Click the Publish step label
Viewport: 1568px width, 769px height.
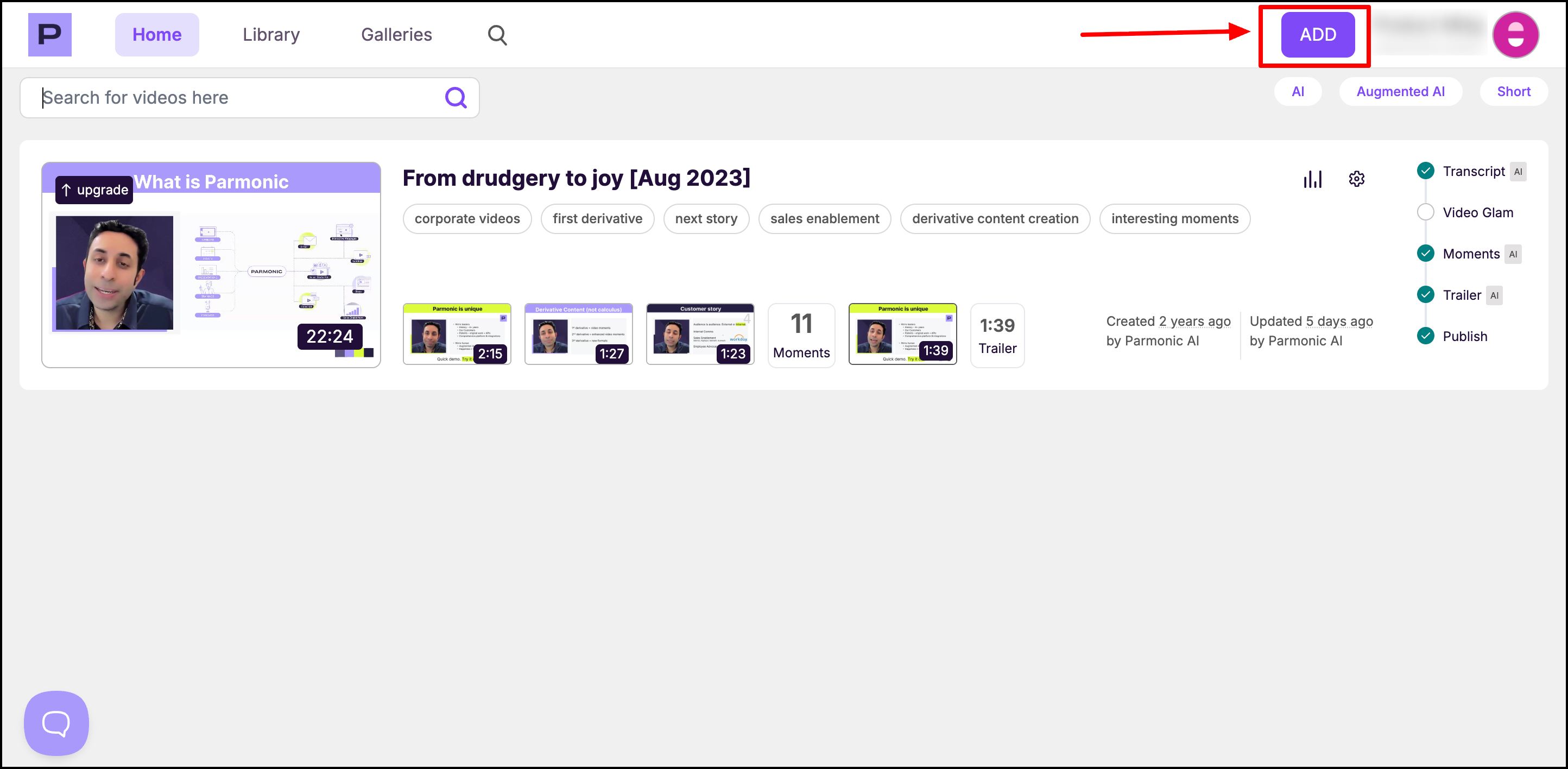[x=1464, y=336]
